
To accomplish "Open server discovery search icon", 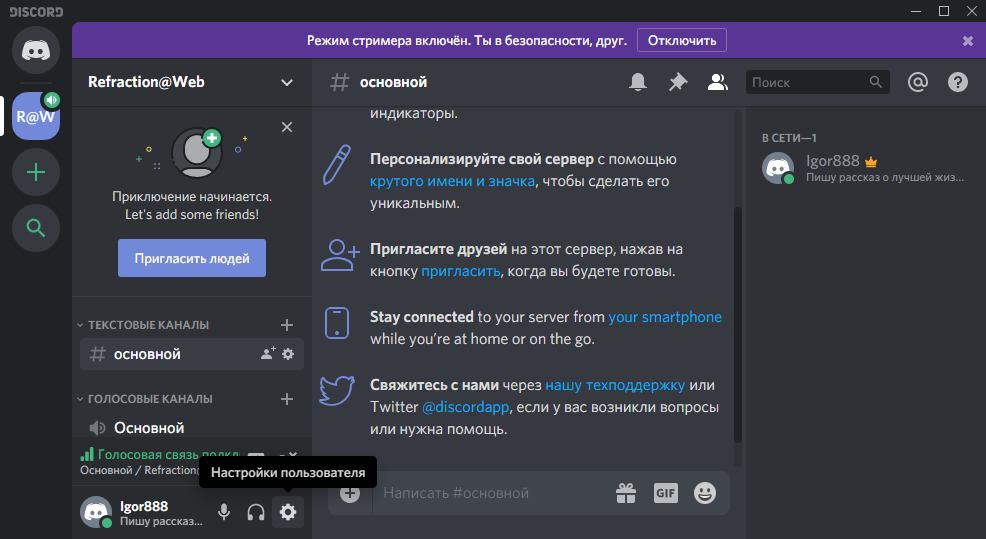I will tap(36, 228).
